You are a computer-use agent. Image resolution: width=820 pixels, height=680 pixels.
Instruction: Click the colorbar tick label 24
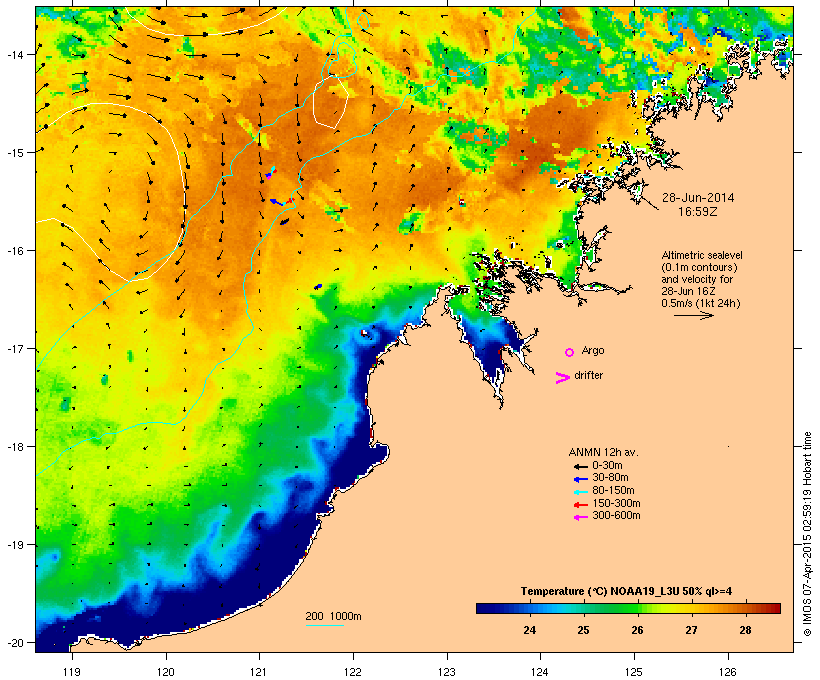point(529,630)
